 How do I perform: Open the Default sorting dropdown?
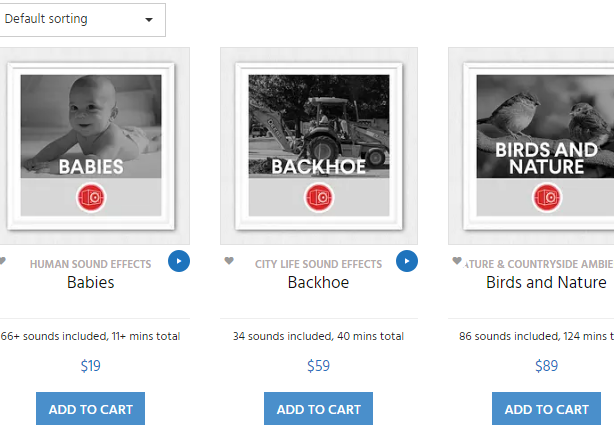click(x=81, y=20)
